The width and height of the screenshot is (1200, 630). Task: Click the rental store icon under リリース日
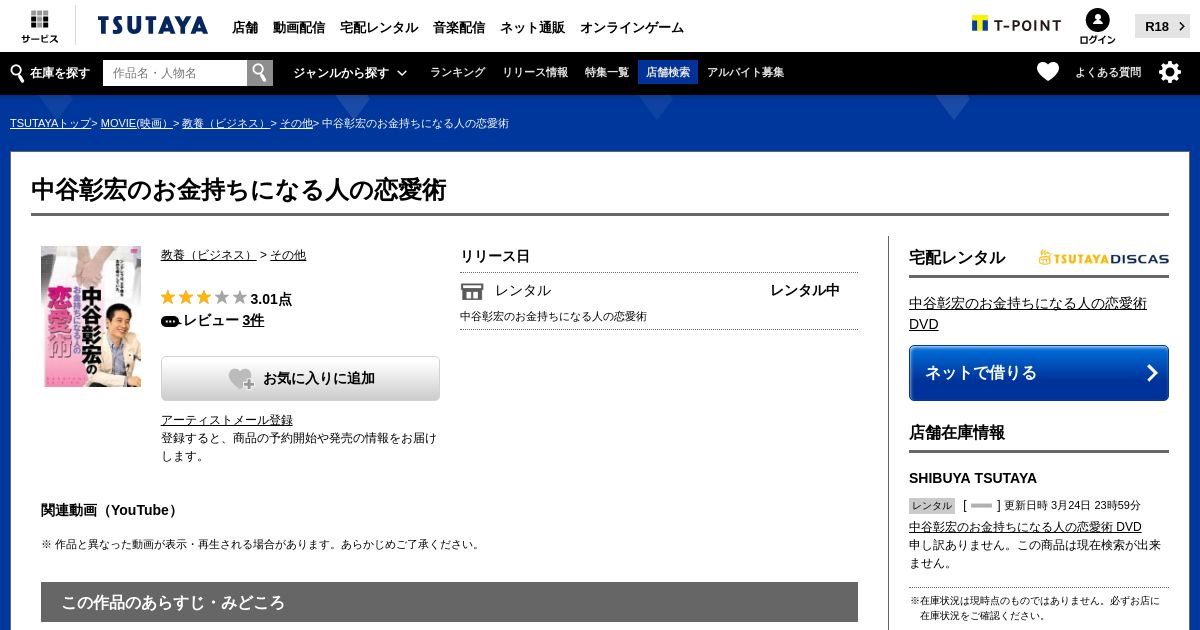(472, 291)
